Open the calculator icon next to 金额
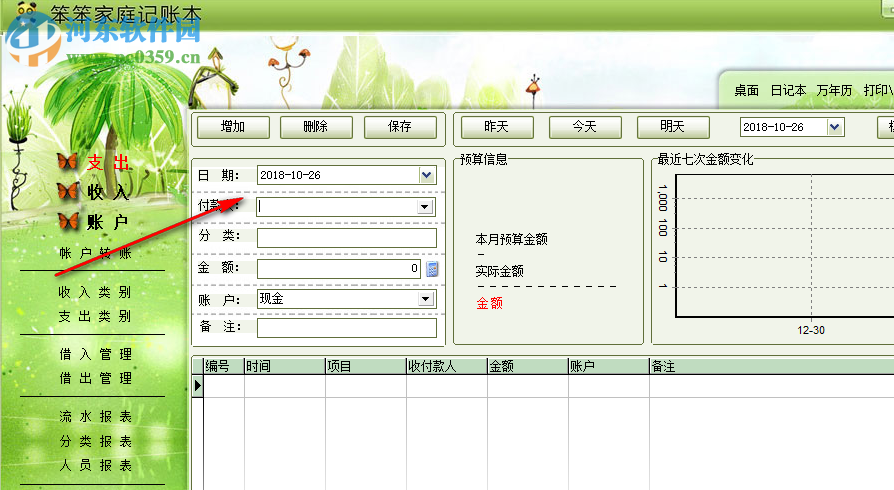 point(432,269)
